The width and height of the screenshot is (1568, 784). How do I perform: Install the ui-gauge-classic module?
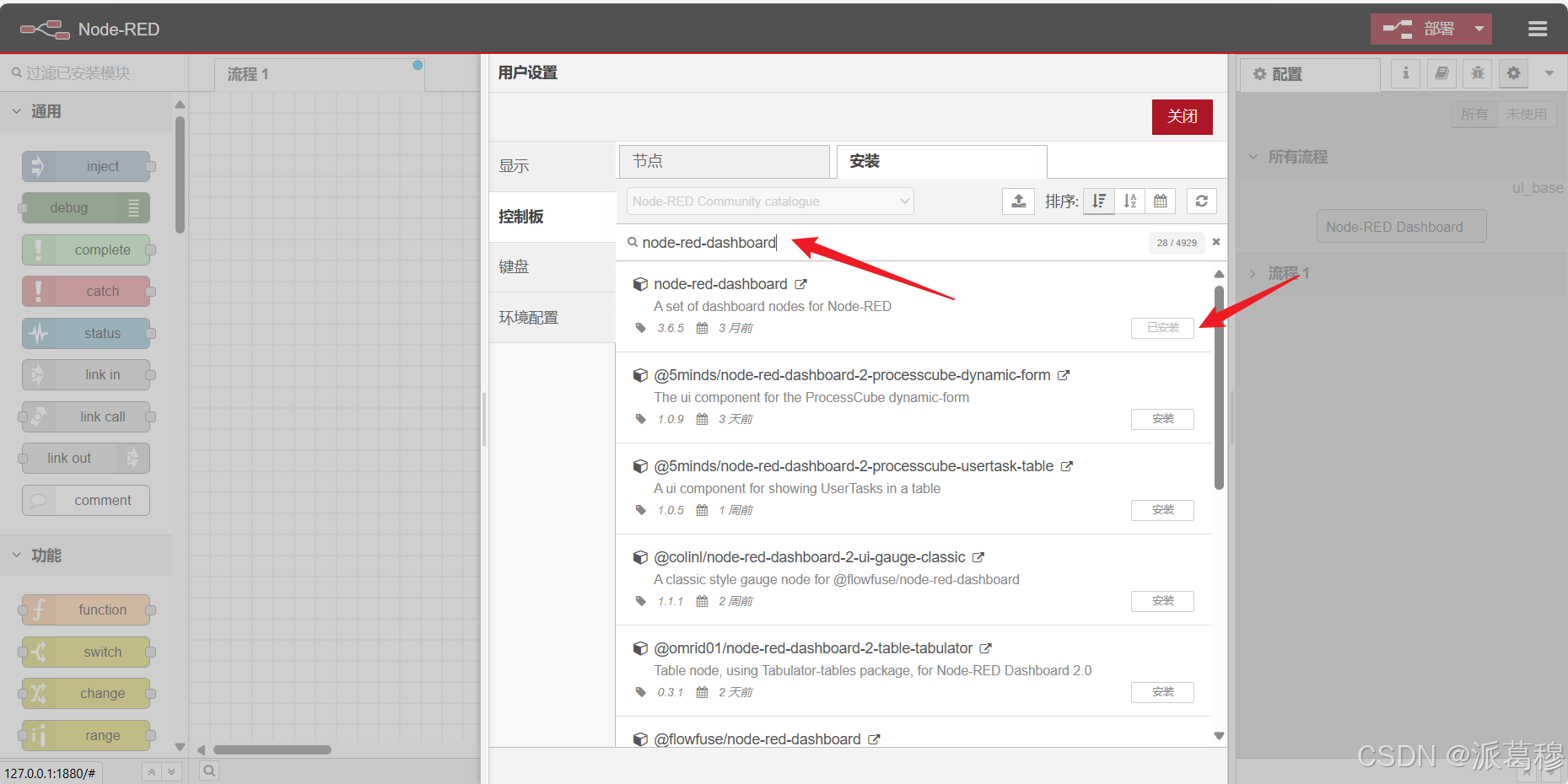pyautogui.click(x=1162, y=601)
